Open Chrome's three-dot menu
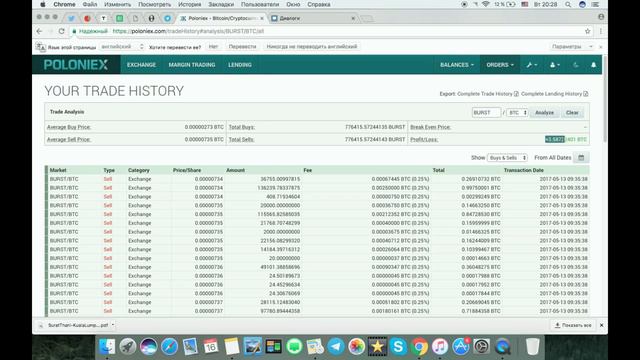640x360 pixels. (600, 31)
